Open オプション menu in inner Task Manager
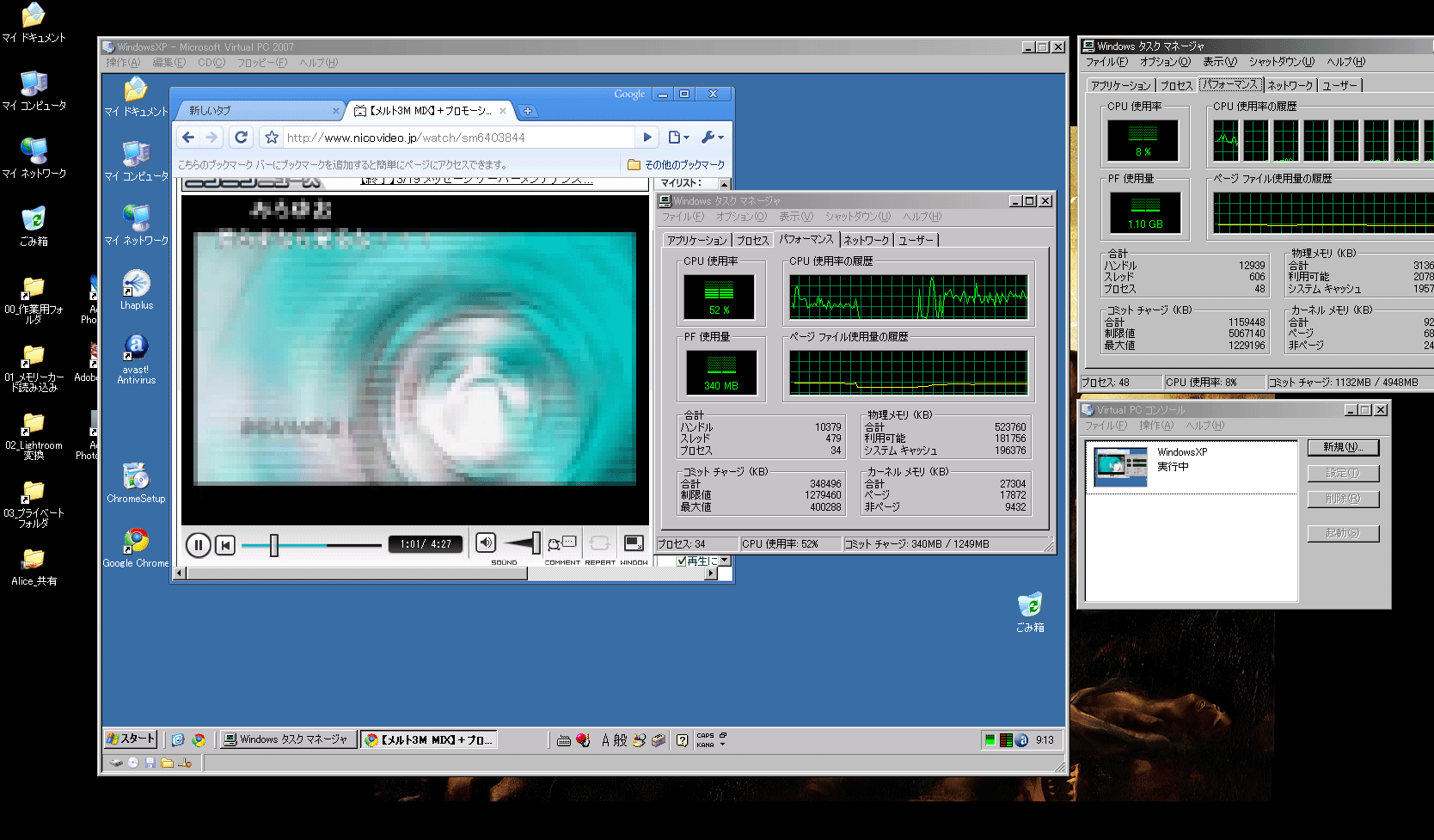This screenshot has width=1434, height=840. [x=741, y=217]
